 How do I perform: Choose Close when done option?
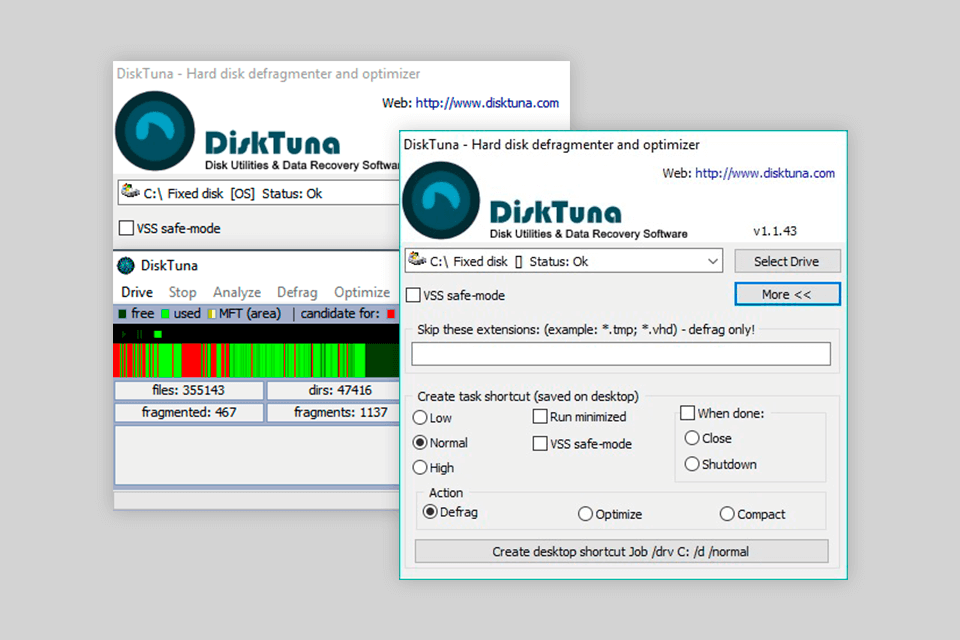692,438
